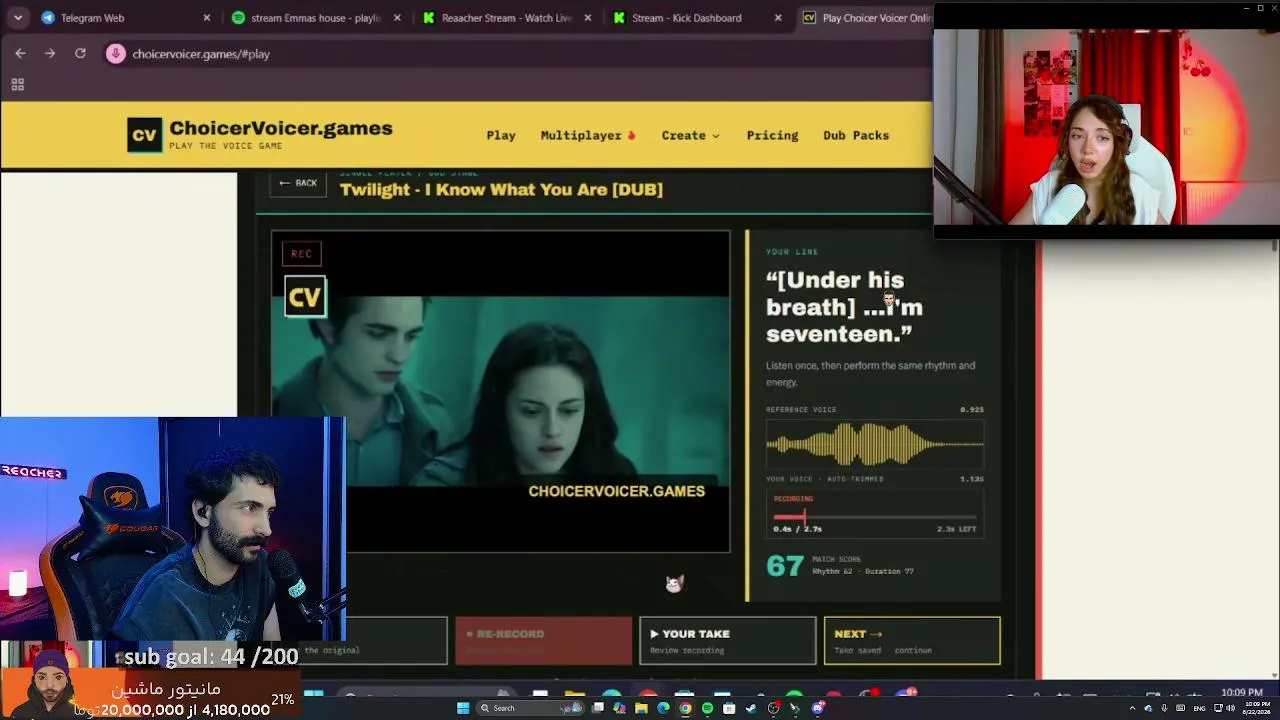Image resolution: width=1280 pixels, height=720 pixels.
Task: Click Next to continue
Action: [x=912, y=640]
